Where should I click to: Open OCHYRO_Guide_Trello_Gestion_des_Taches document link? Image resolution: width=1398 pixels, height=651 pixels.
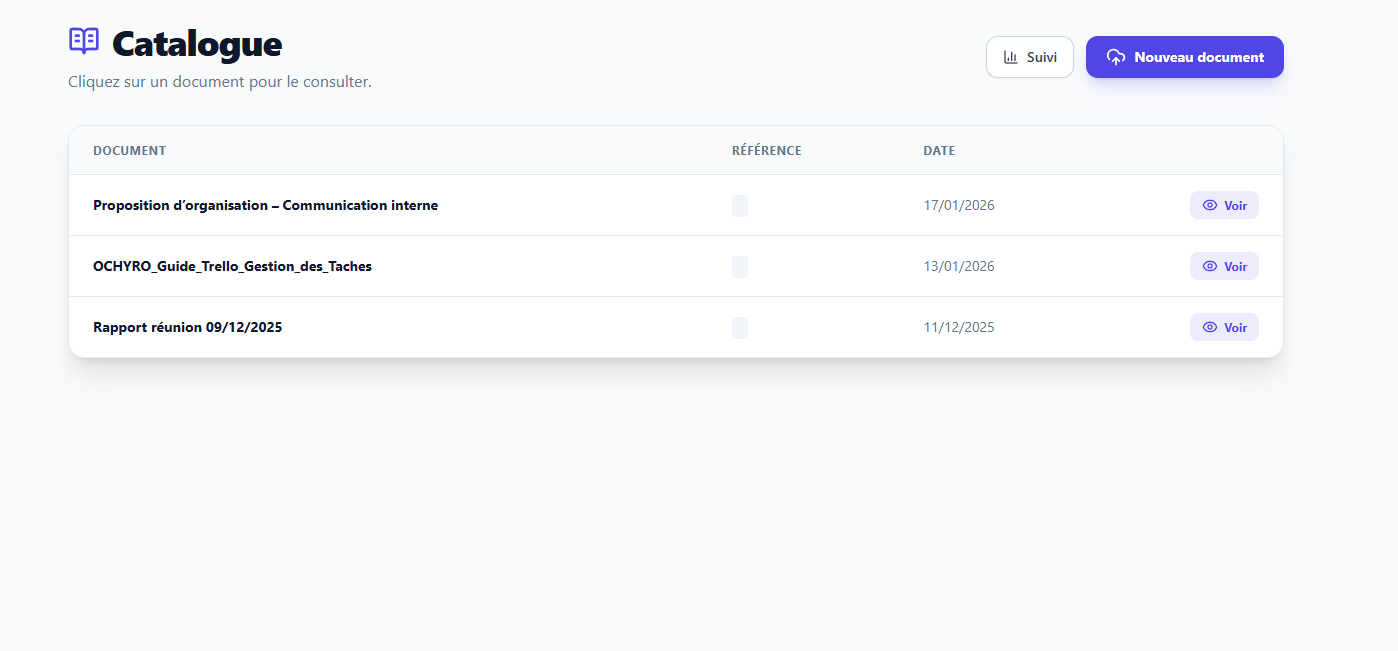[232, 266]
